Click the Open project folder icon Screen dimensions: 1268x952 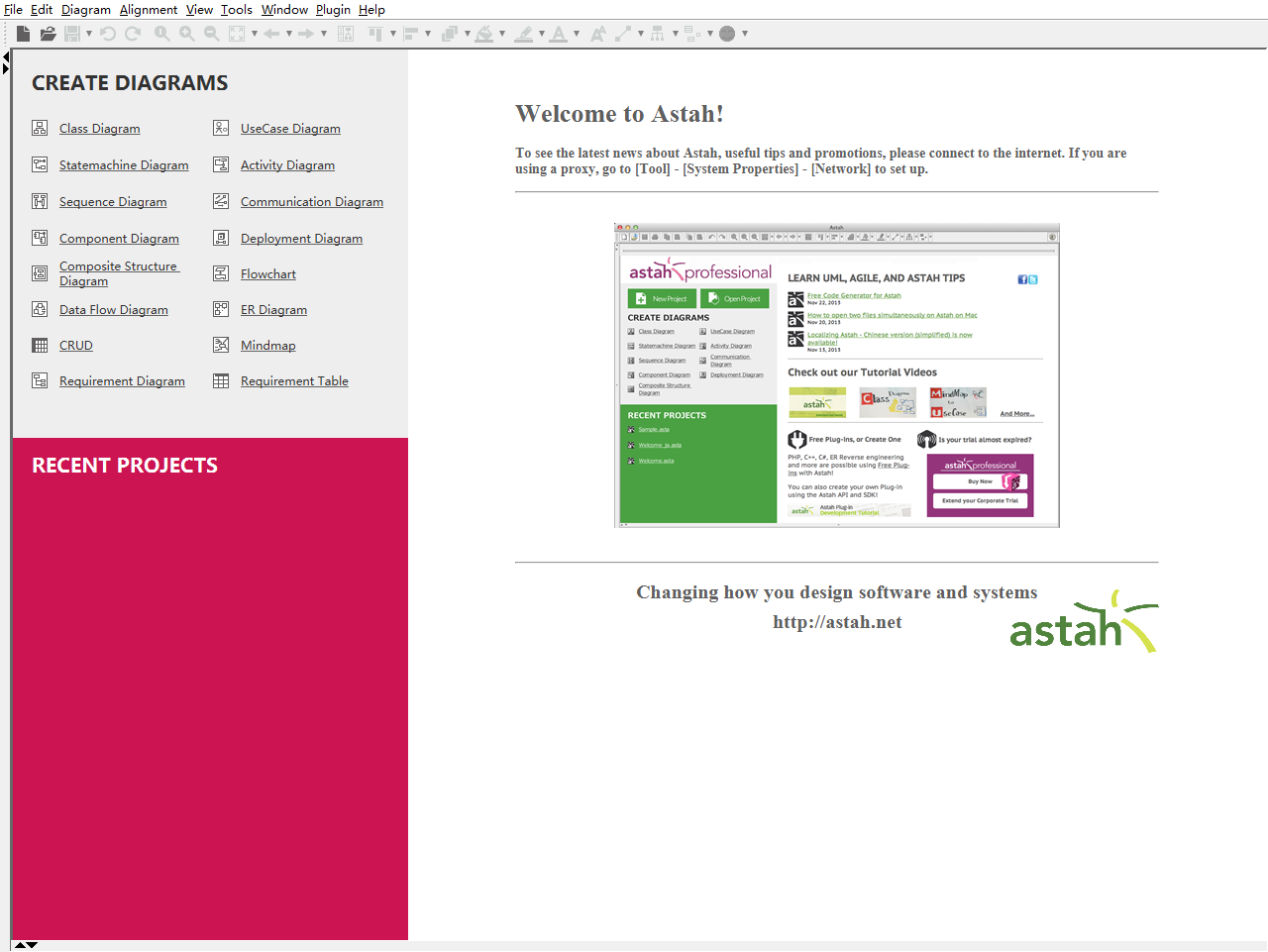pyautogui.click(x=48, y=34)
